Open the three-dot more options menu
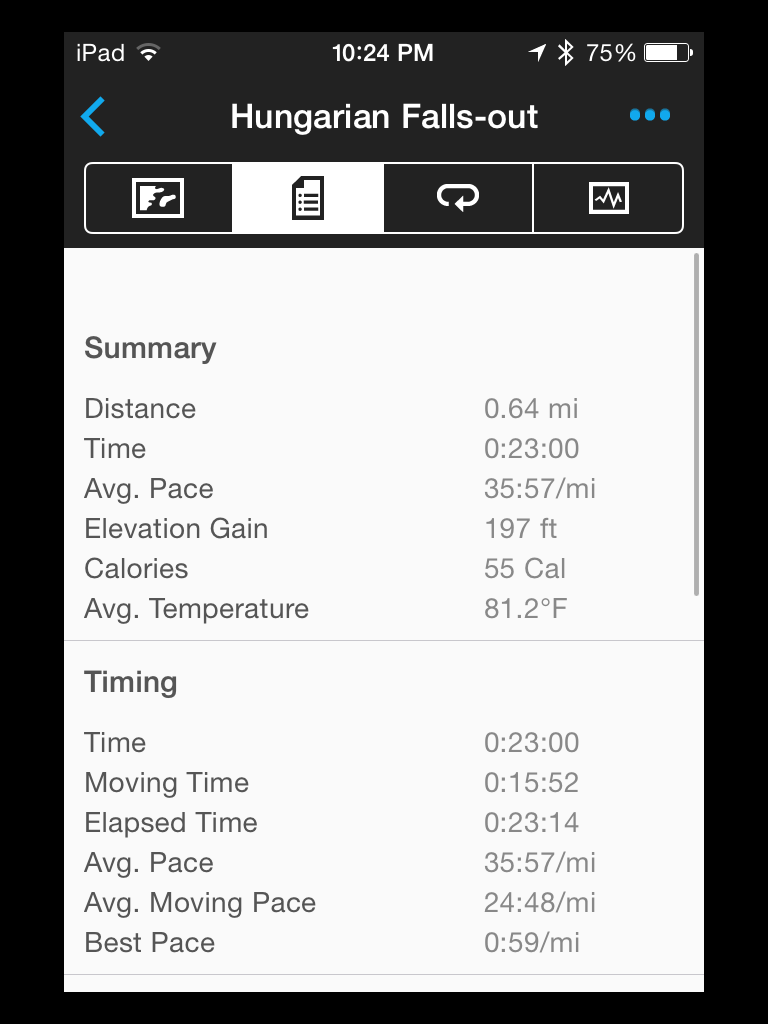768x1024 pixels. 650,116
